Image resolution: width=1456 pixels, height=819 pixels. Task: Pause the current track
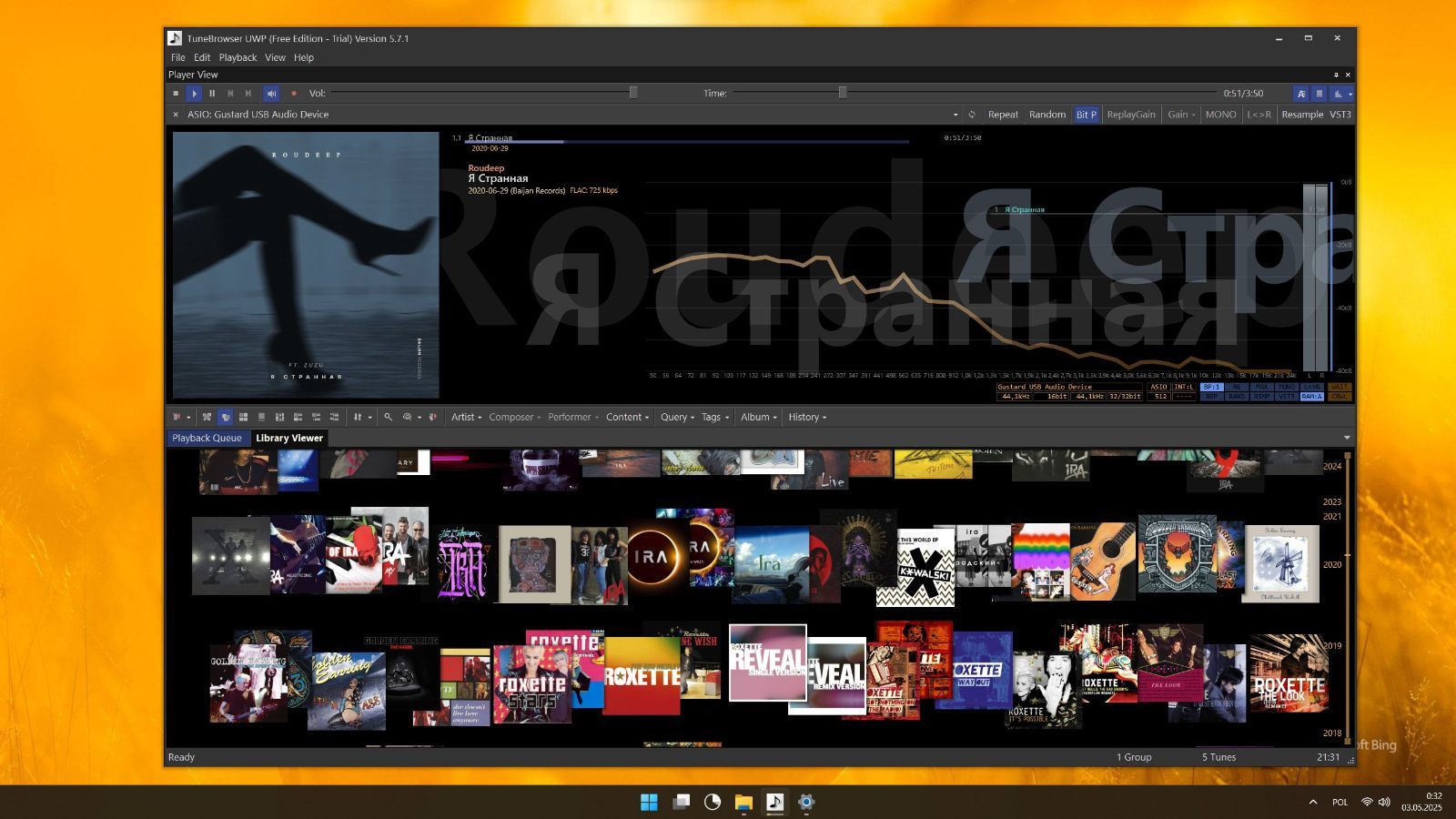pos(212,93)
